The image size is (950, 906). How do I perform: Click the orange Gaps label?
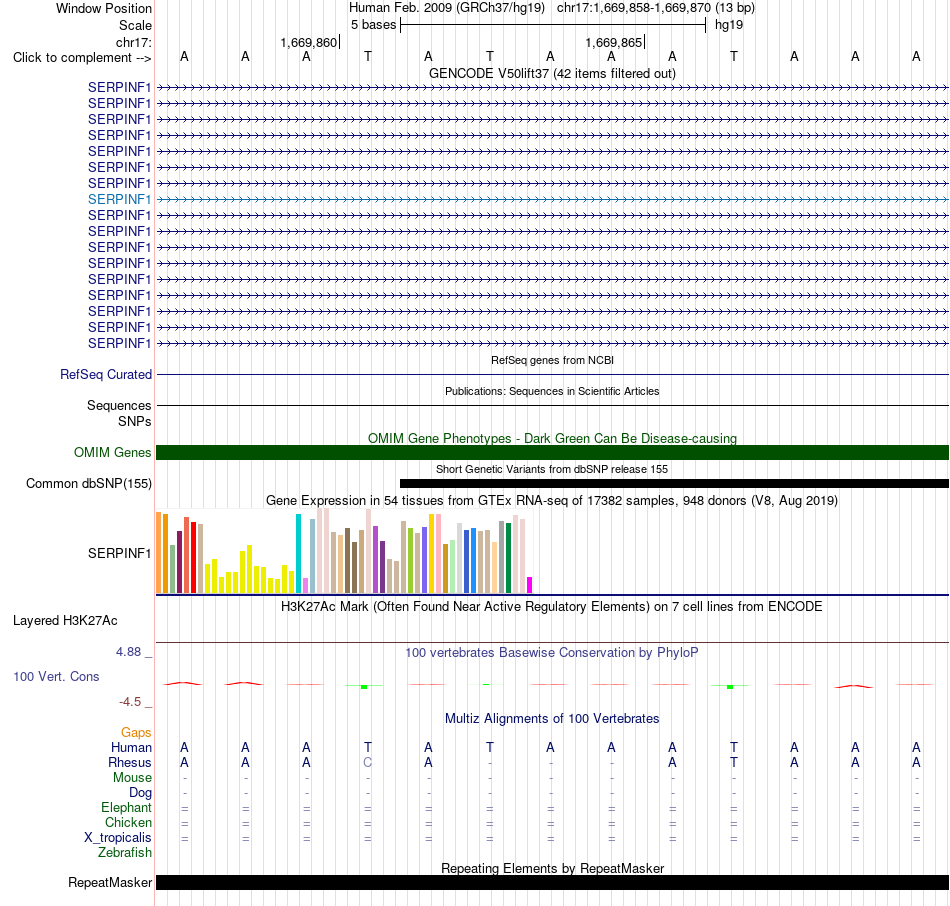136,733
